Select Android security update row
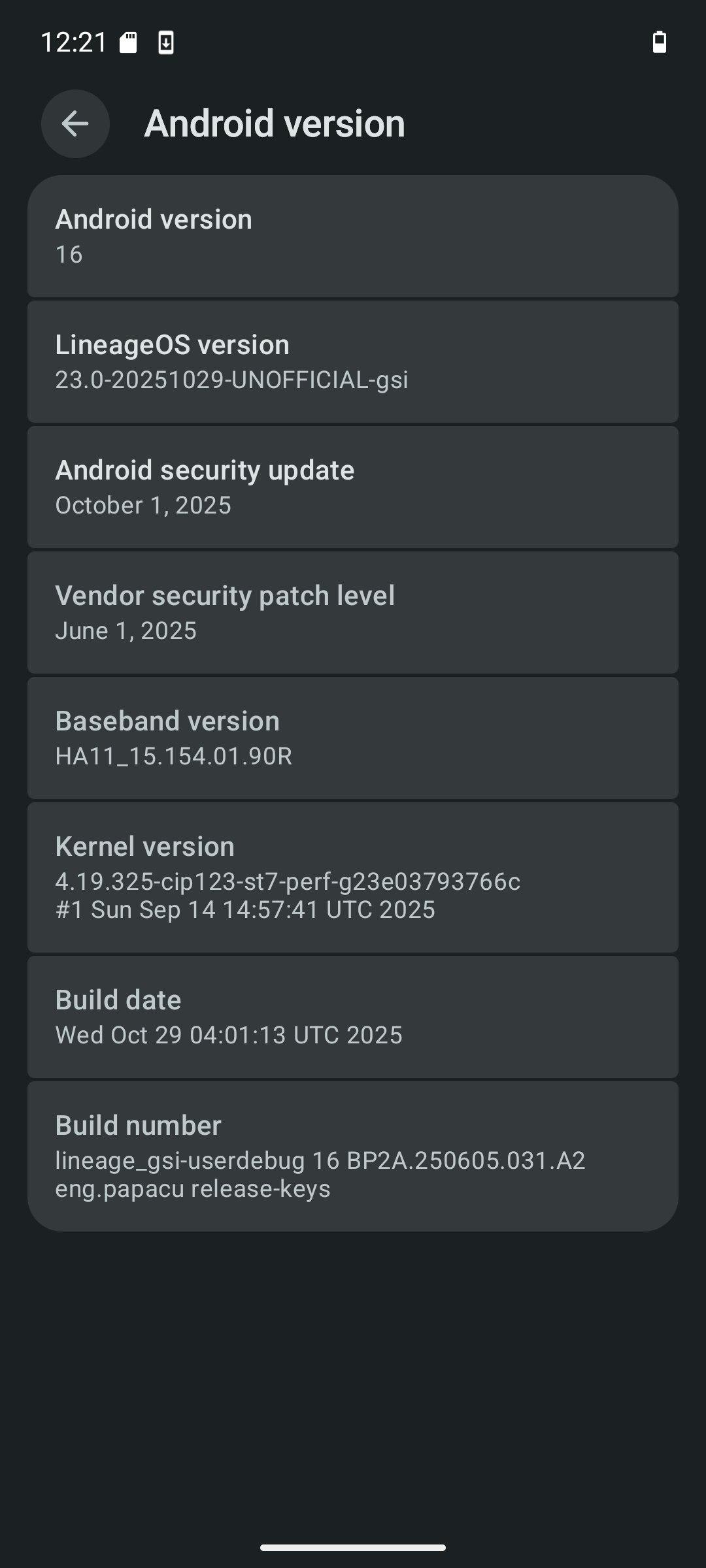The height and width of the screenshot is (1568, 706). [353, 487]
